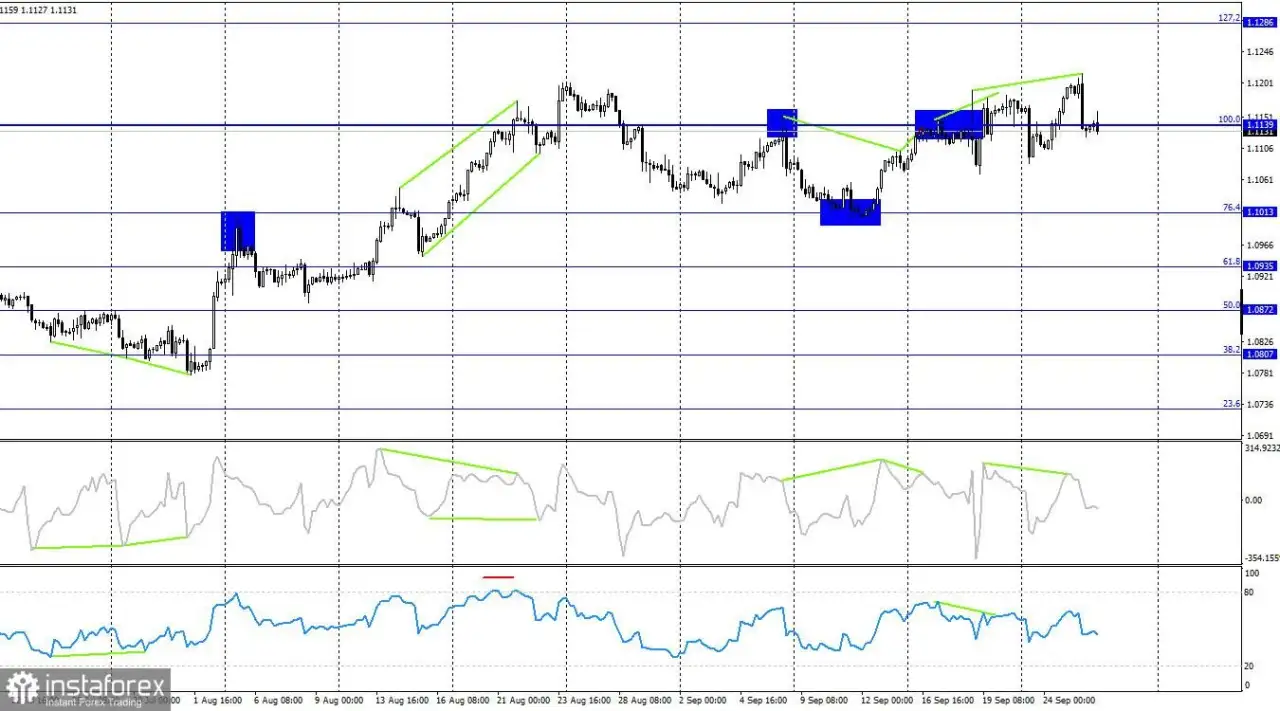Select the highlighted 1.1286 price tag

click(x=1259, y=23)
